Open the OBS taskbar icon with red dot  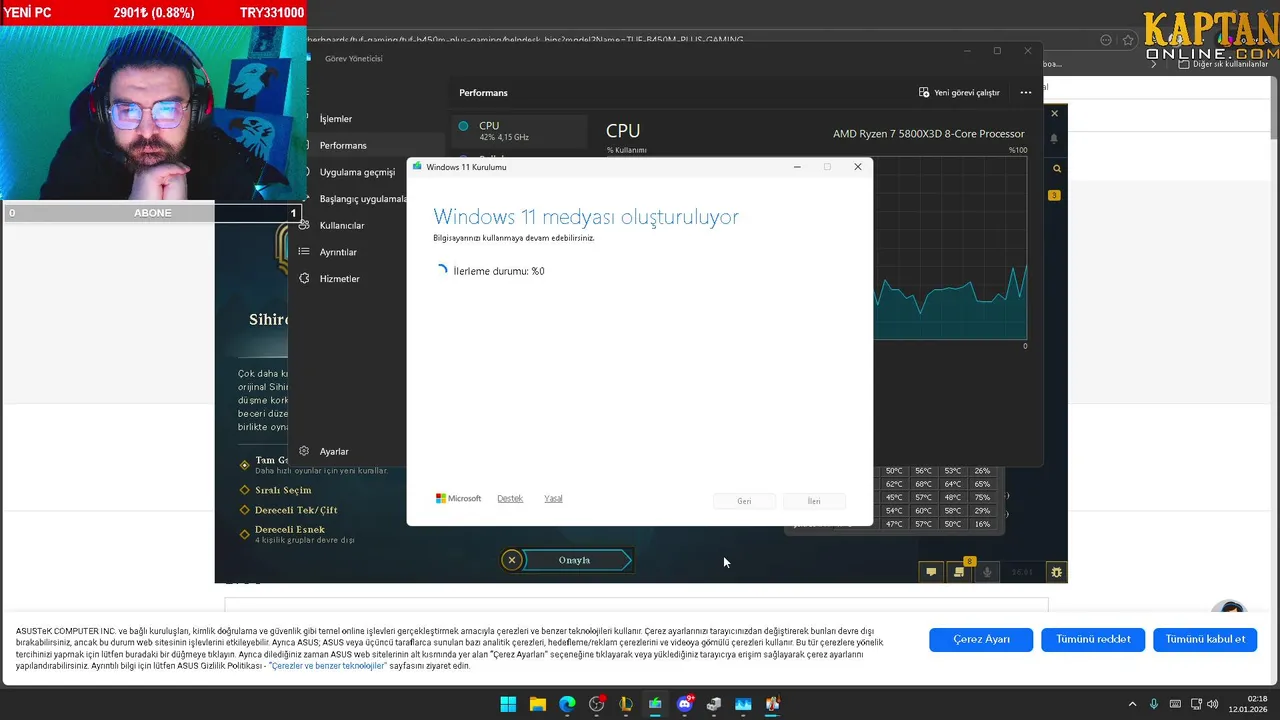(597, 704)
